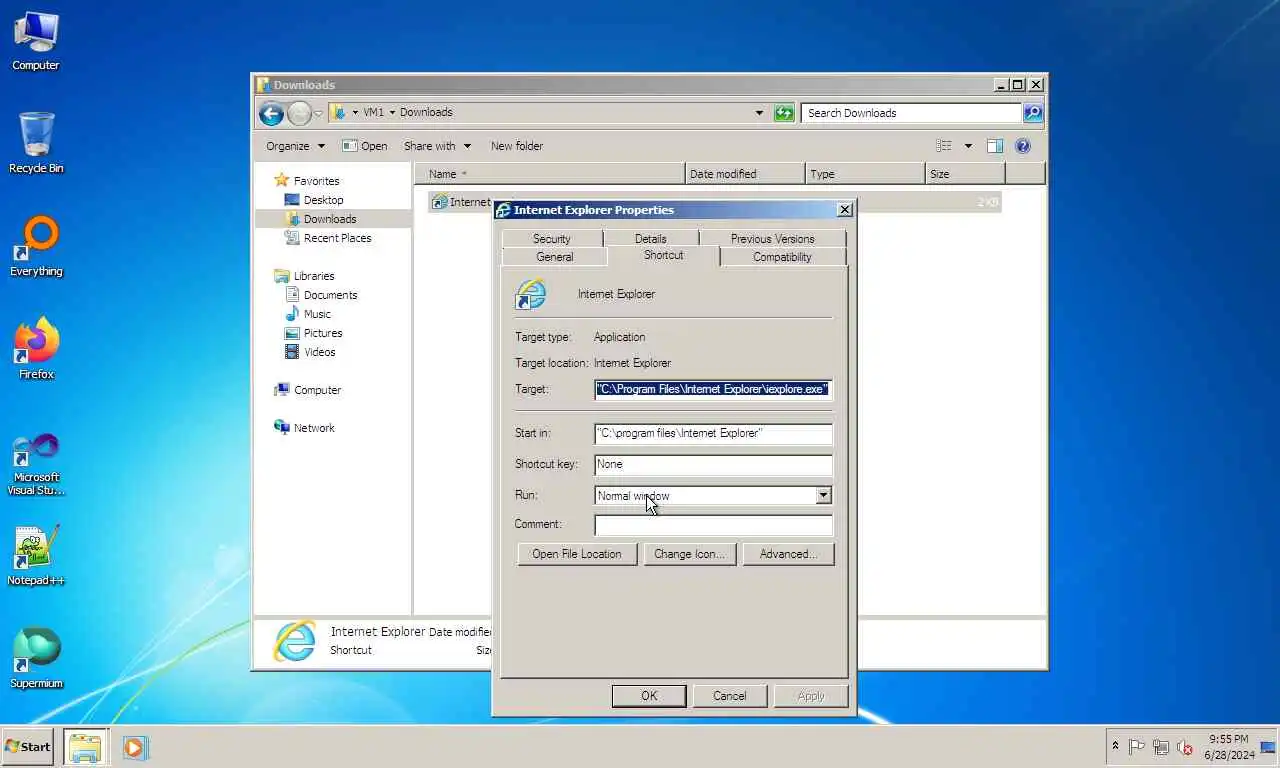
Task: Click OK in the Properties dialog
Action: (649, 696)
